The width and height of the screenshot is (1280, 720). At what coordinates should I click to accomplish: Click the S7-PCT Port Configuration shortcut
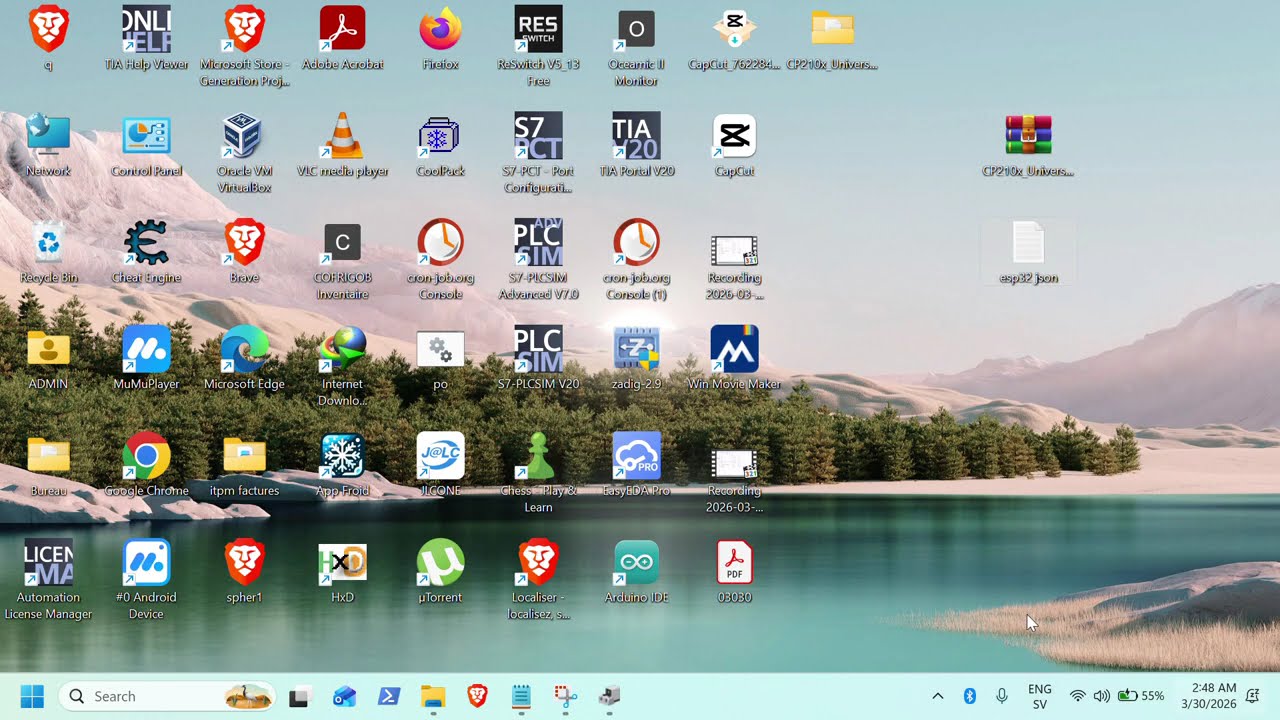tap(538, 152)
